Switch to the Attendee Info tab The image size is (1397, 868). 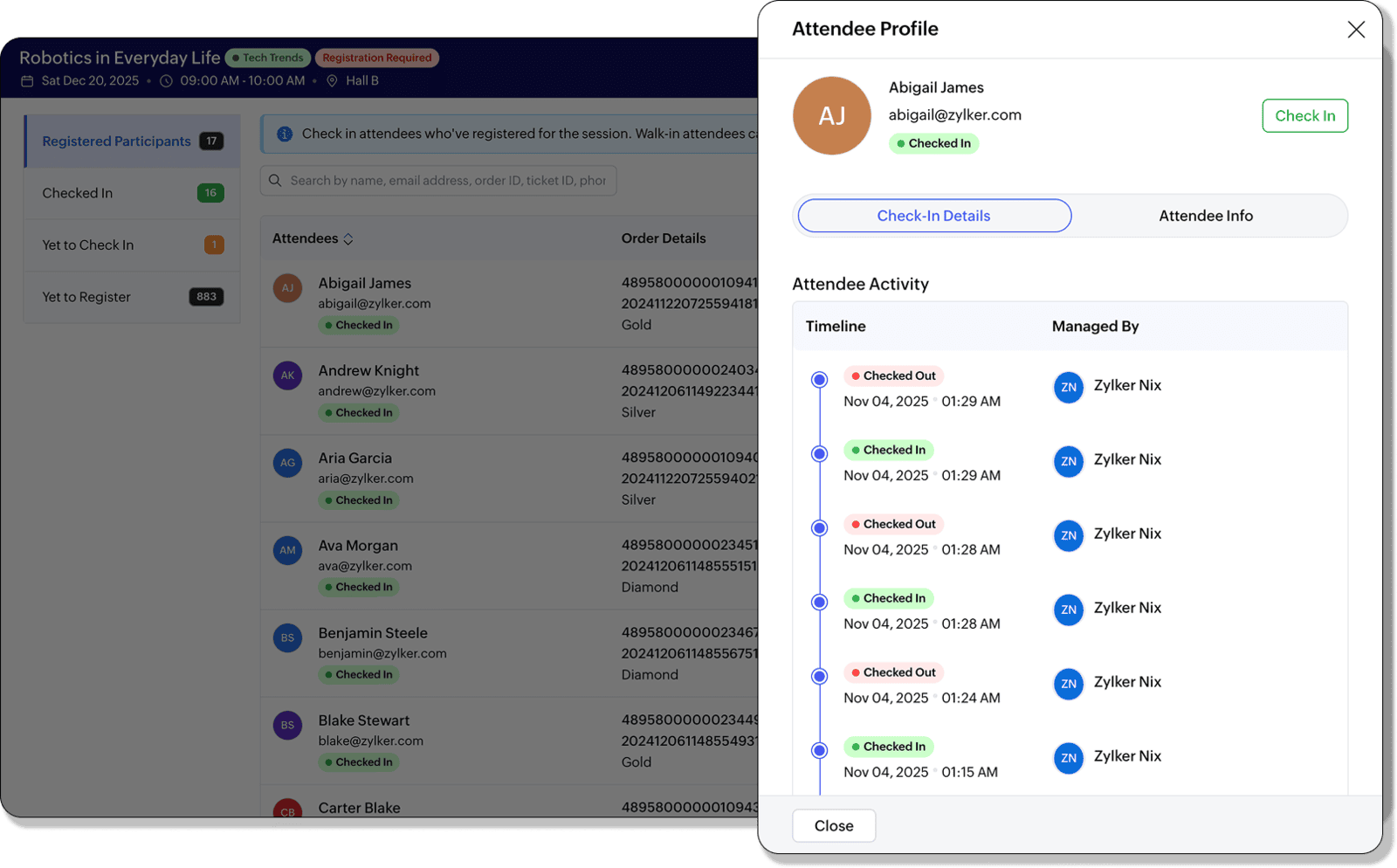pos(1205,216)
